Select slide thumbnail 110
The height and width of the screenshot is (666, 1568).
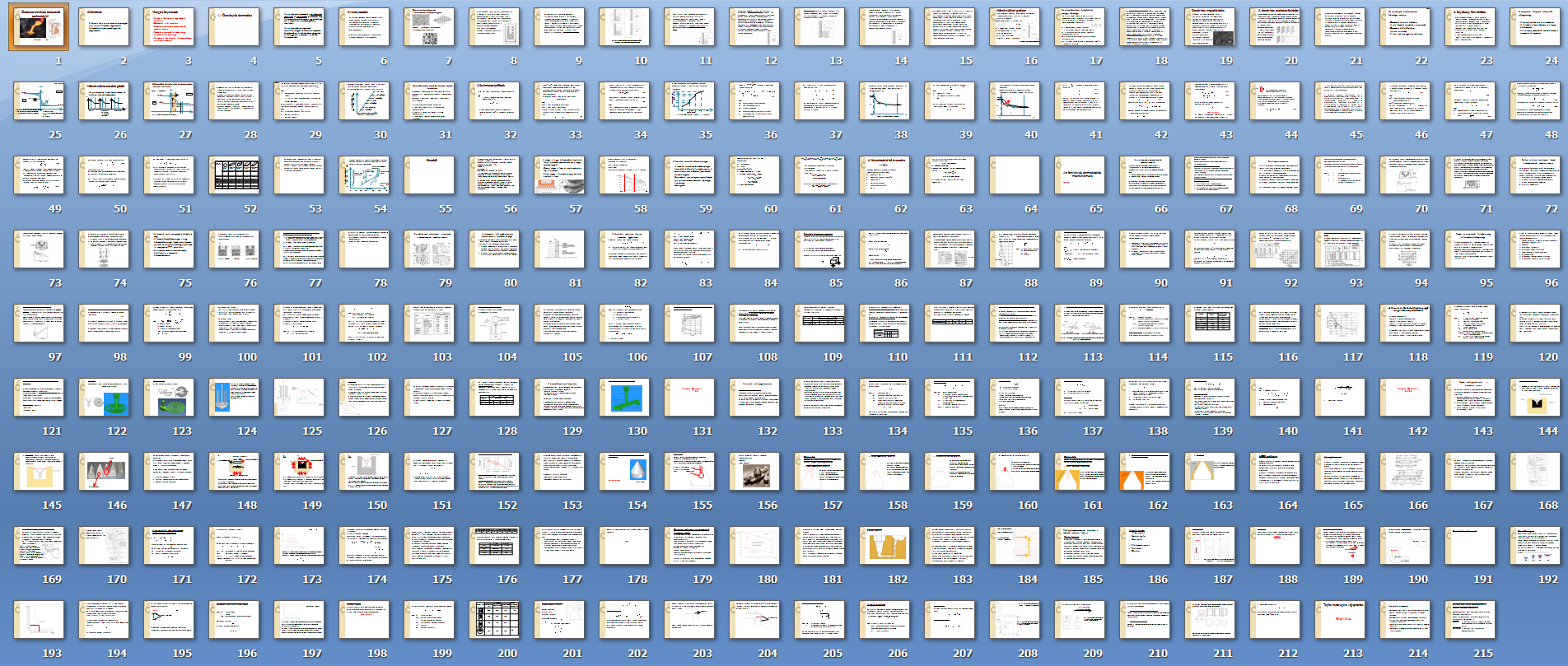point(884,324)
